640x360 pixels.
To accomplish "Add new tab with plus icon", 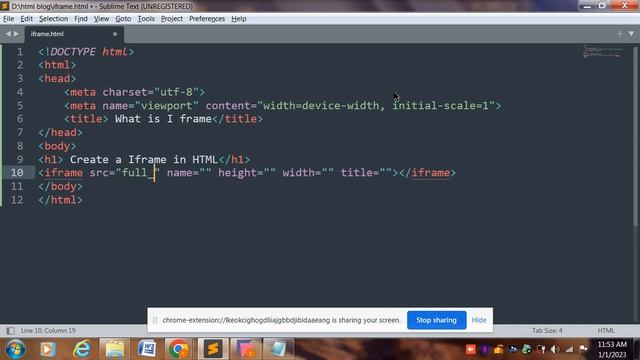I will (x=620, y=34).
